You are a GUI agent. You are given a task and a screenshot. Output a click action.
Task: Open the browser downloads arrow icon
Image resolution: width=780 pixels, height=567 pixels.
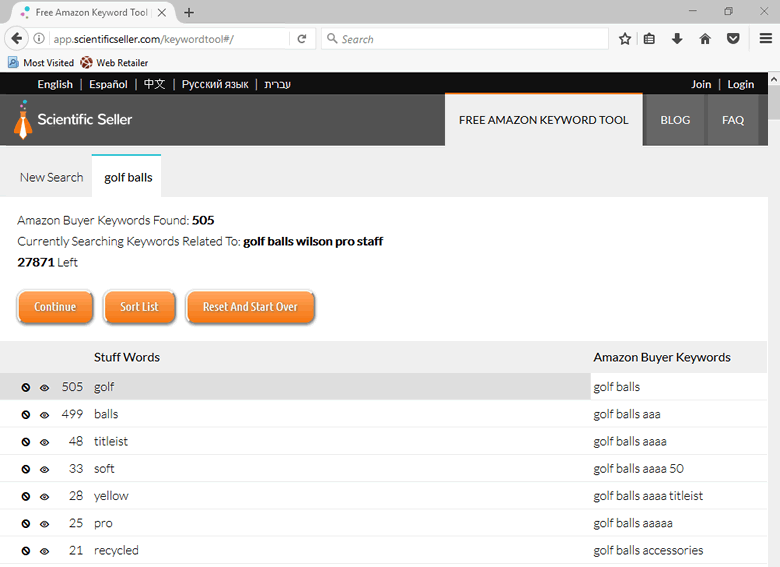click(x=677, y=39)
